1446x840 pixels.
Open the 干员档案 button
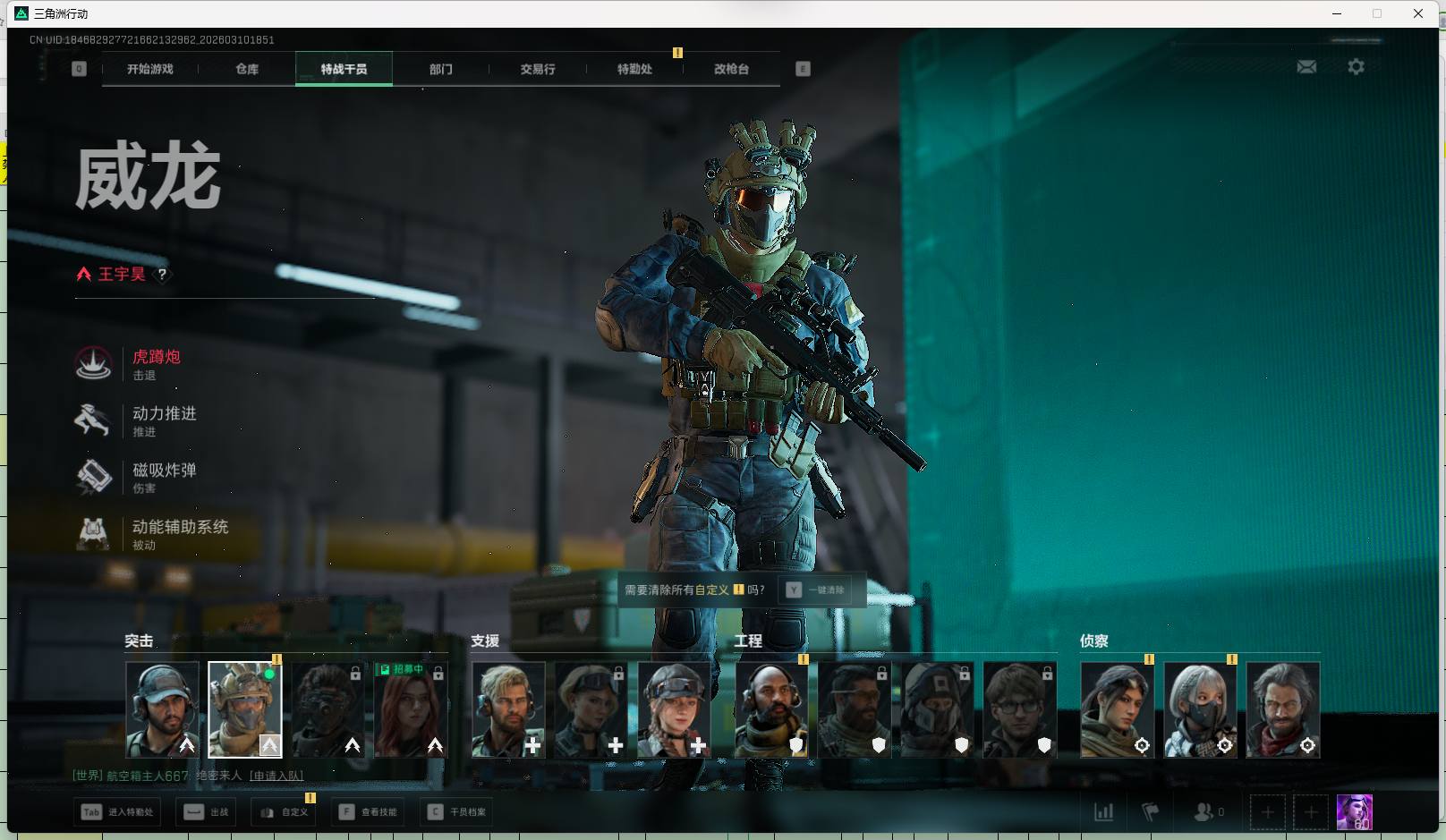[x=457, y=812]
